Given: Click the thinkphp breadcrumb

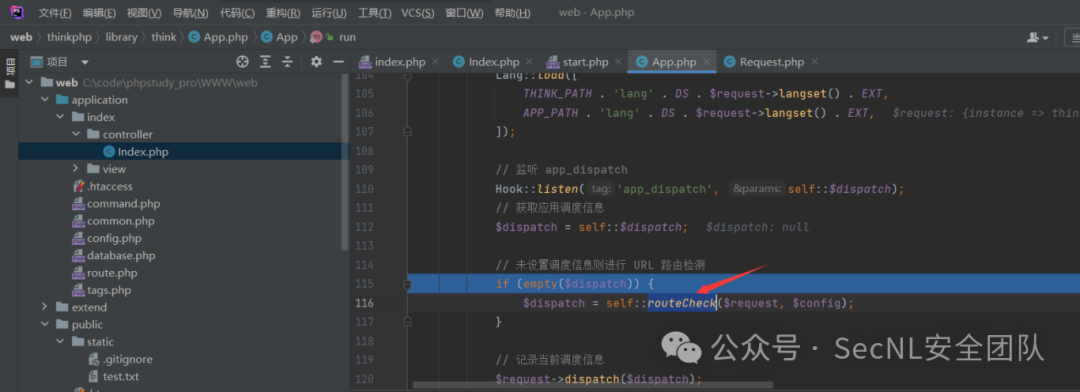Looking at the screenshot, I should pyautogui.click(x=70, y=37).
